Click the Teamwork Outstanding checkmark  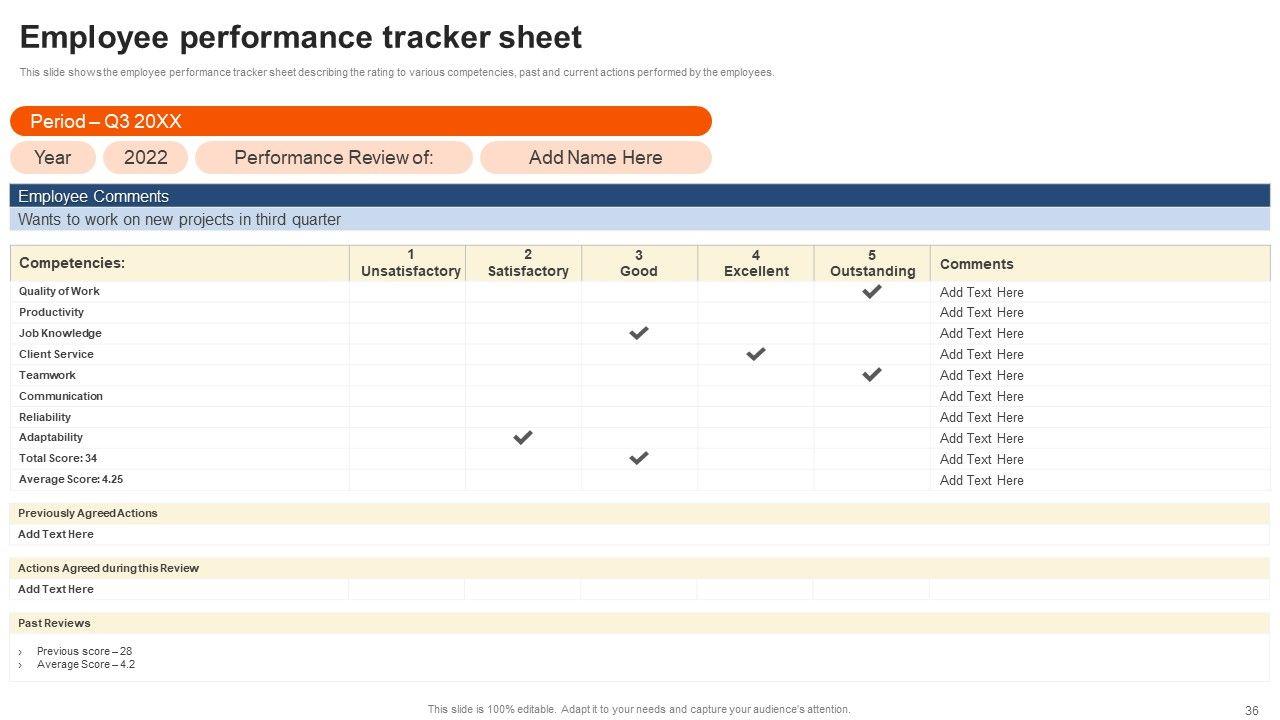[x=872, y=375]
